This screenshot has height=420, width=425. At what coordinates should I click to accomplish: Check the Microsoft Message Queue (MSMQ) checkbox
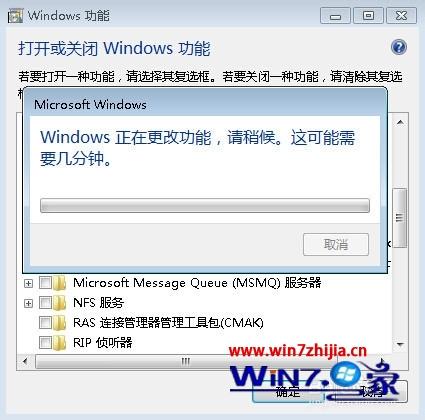45,283
